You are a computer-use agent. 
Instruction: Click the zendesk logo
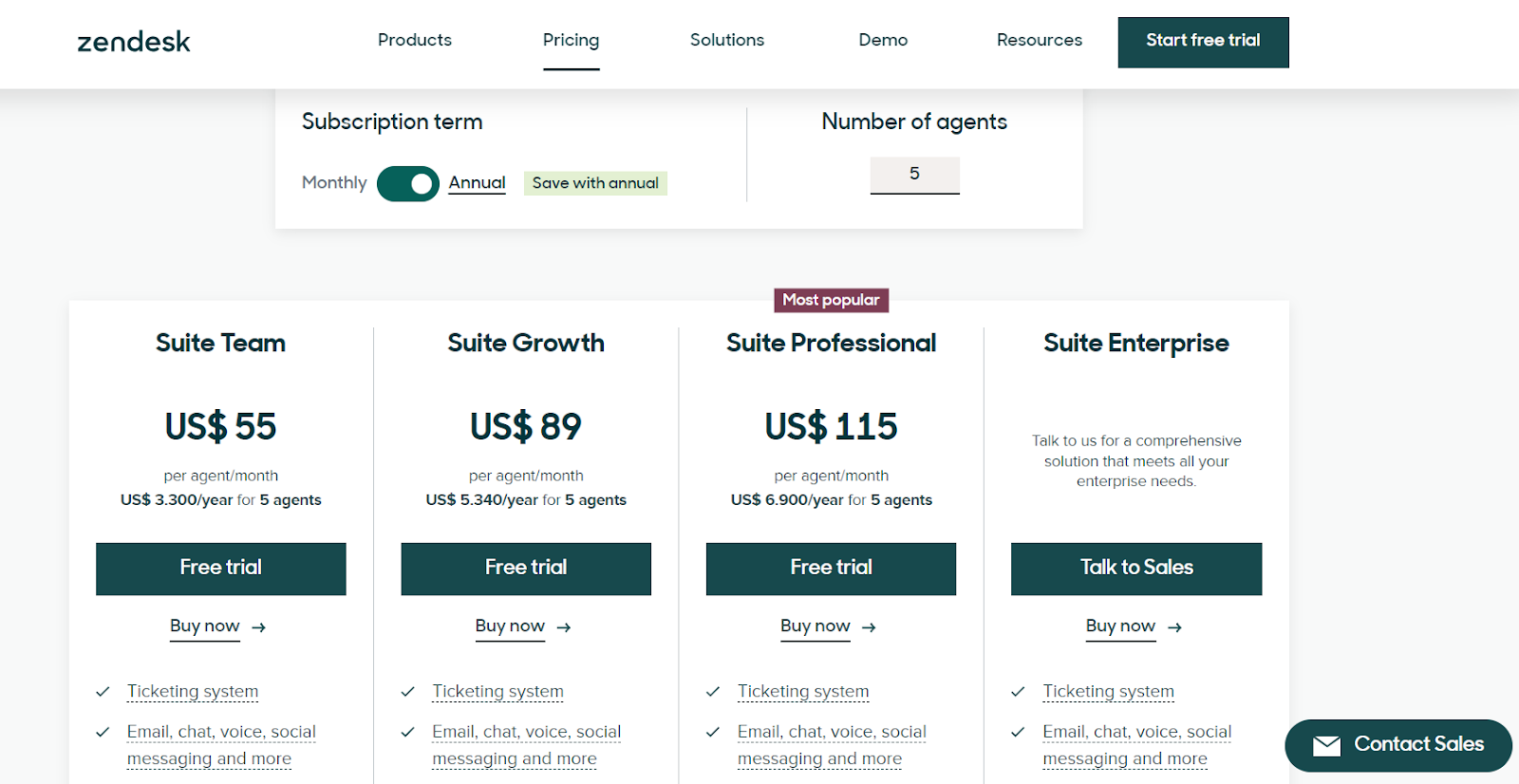(133, 41)
